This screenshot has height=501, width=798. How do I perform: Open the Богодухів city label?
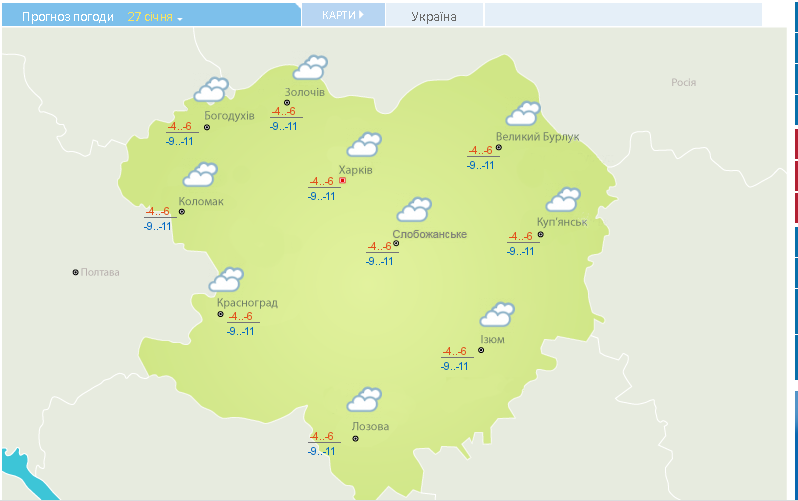229,116
